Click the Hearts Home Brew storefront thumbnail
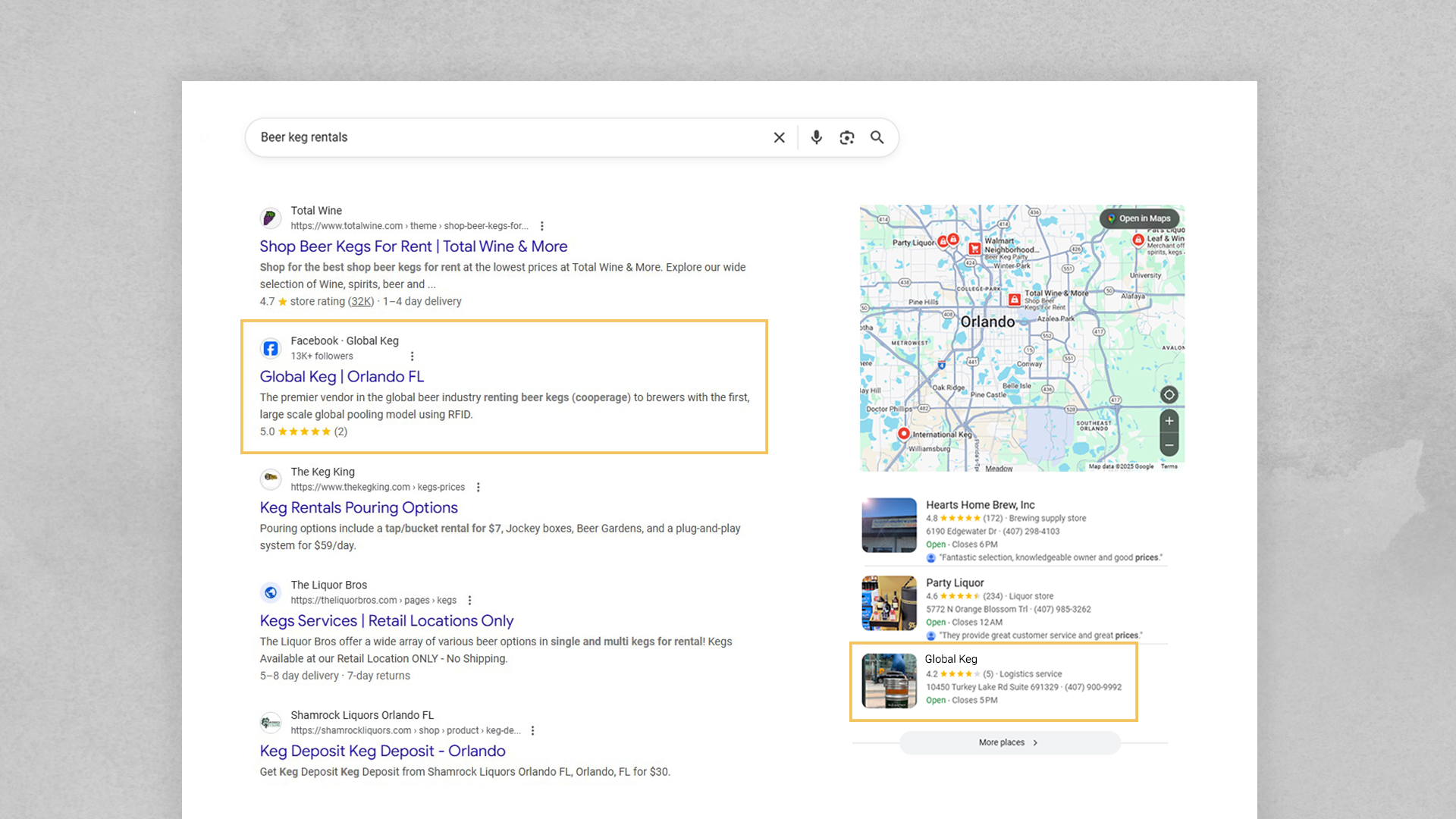The image size is (1456, 819). pos(888,525)
